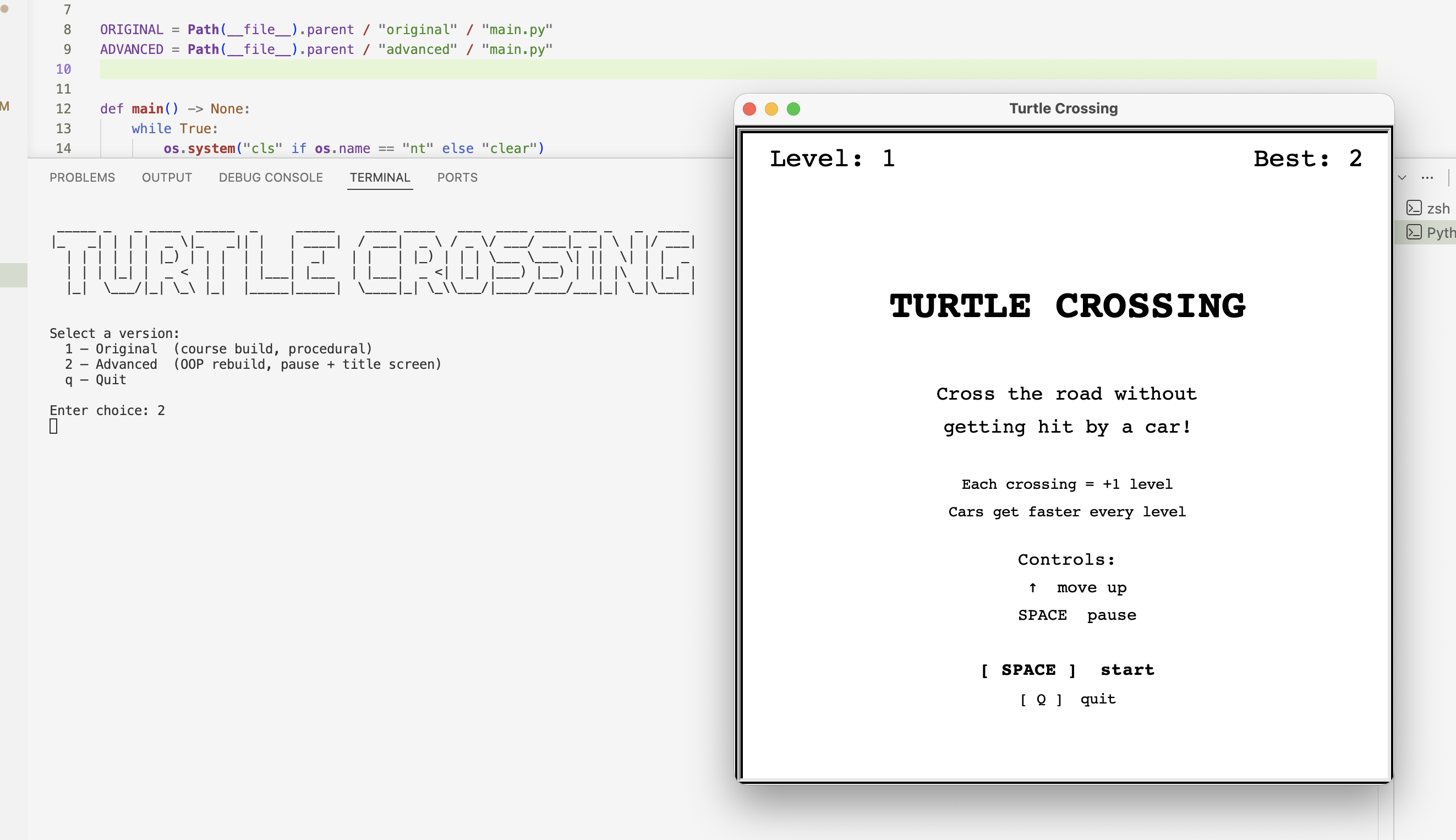Minimize the Turtle Crossing window
Screen dimensions: 1456x840
pos(771,109)
